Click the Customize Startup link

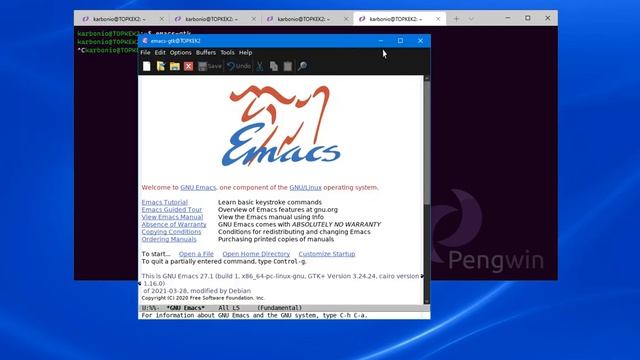pyautogui.click(x=327, y=254)
